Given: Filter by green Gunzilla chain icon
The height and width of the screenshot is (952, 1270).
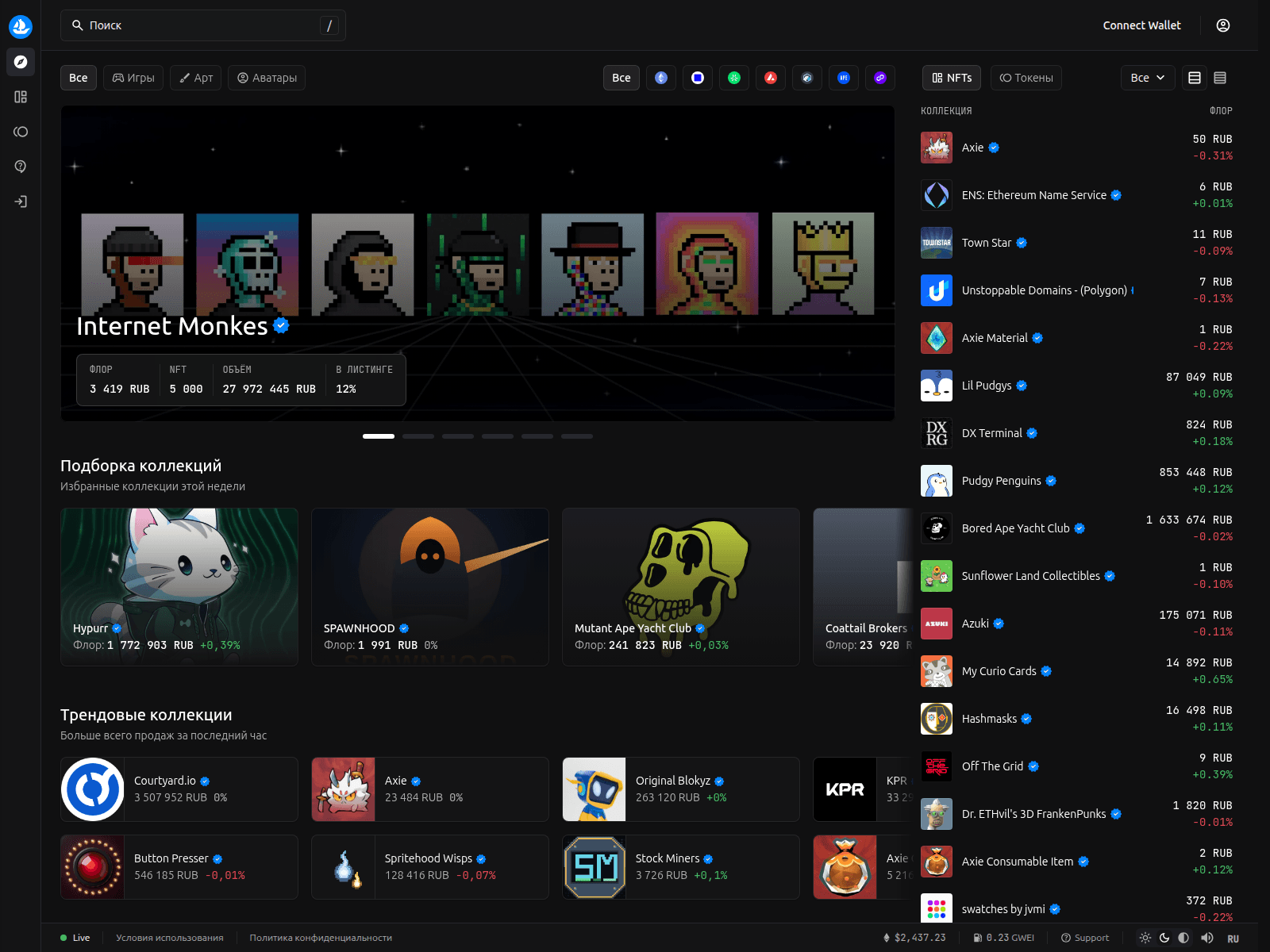Looking at the screenshot, I should click(734, 78).
